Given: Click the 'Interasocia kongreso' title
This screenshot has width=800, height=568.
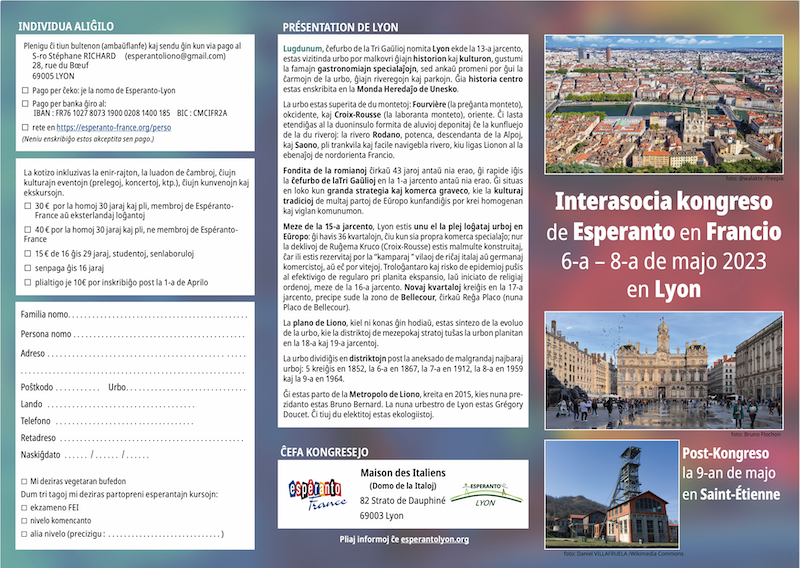Looking at the screenshot, I should tap(664, 201).
